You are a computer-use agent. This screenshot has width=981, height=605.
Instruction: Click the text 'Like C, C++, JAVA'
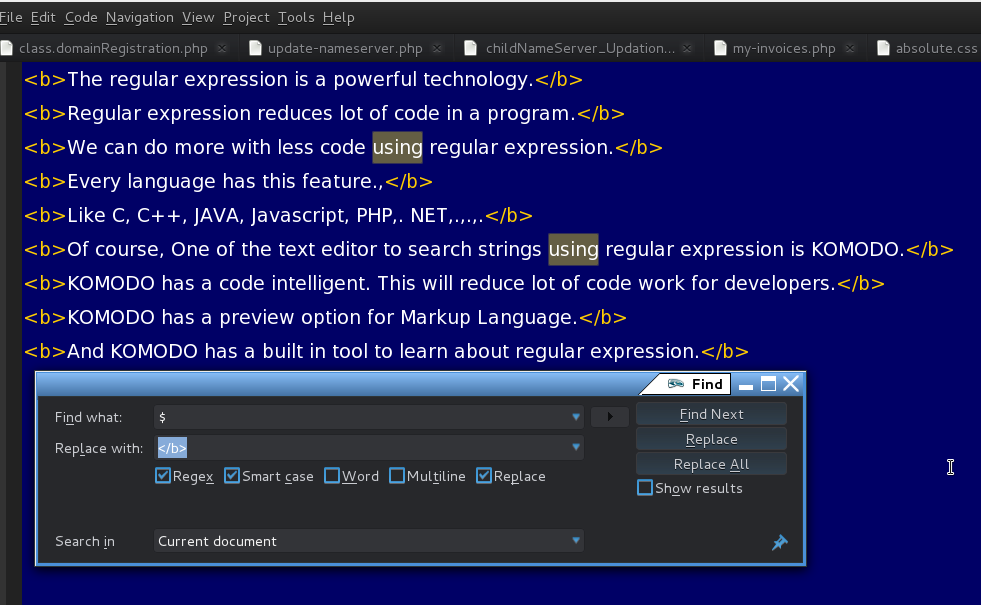(x=154, y=215)
